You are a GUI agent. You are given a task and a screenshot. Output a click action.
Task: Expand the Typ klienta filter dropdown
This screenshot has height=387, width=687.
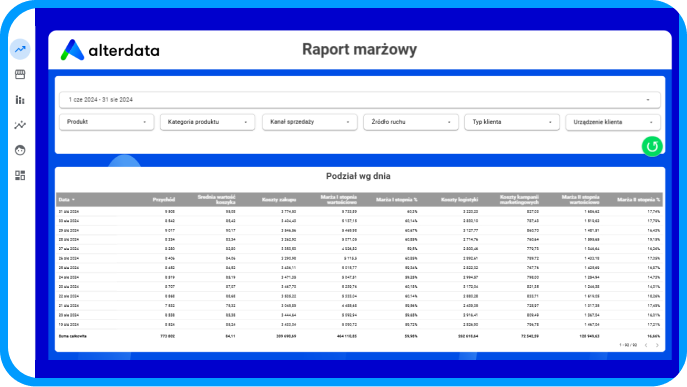coord(512,122)
